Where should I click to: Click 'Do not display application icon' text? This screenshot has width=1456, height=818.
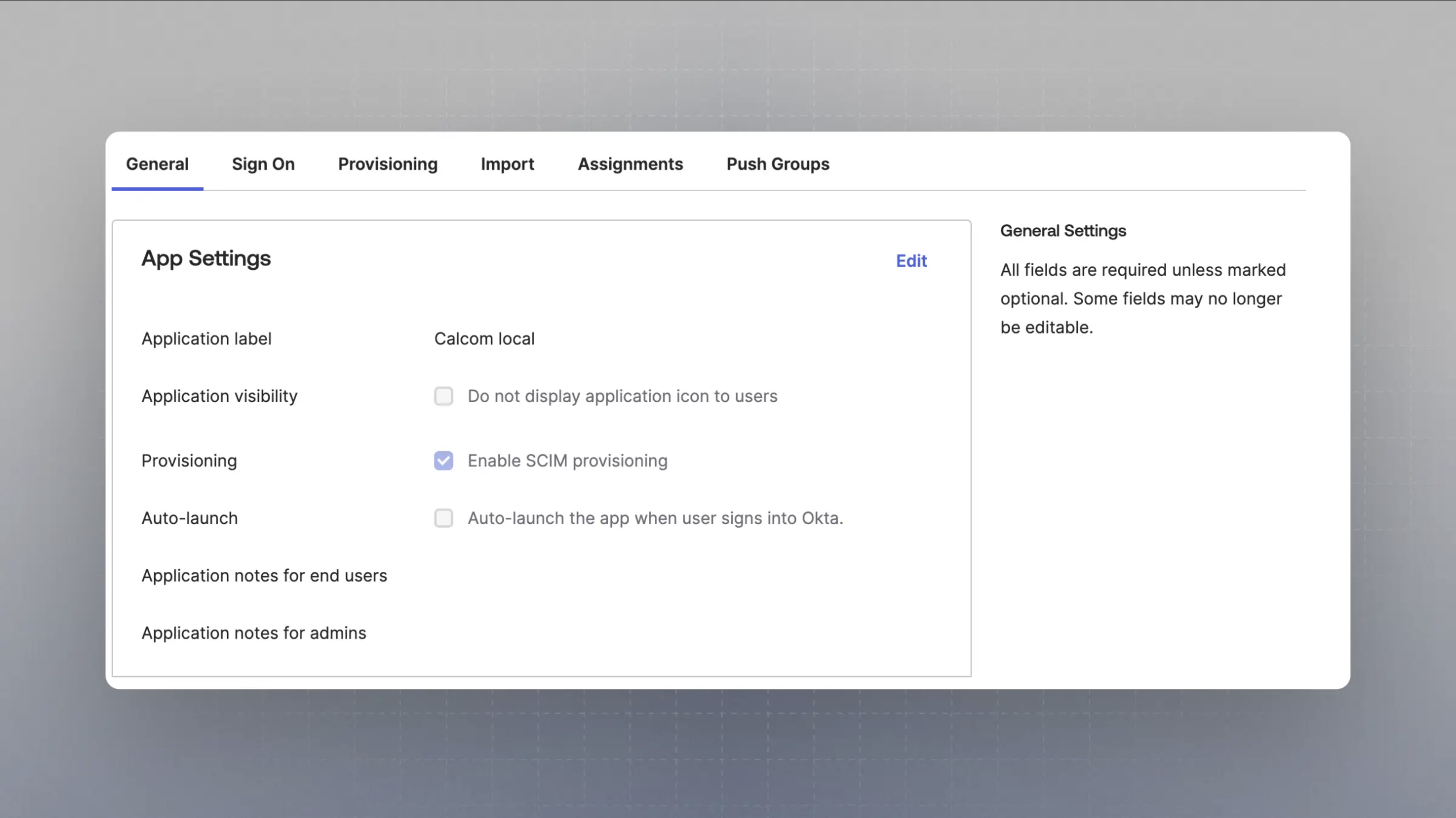622,396
